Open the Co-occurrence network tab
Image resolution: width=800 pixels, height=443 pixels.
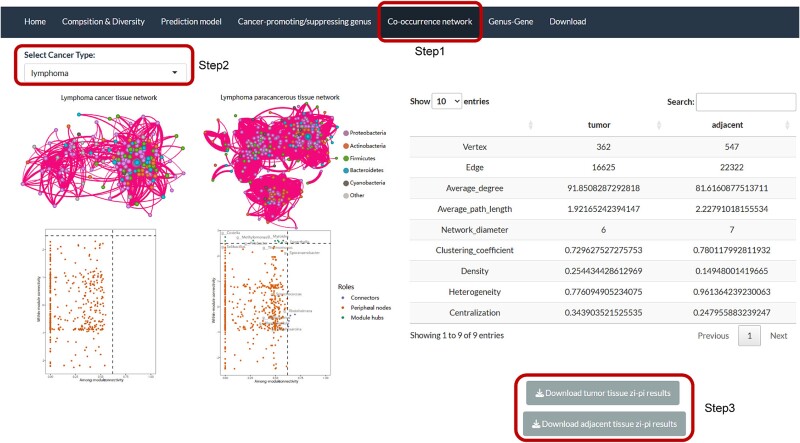pyautogui.click(x=430, y=21)
